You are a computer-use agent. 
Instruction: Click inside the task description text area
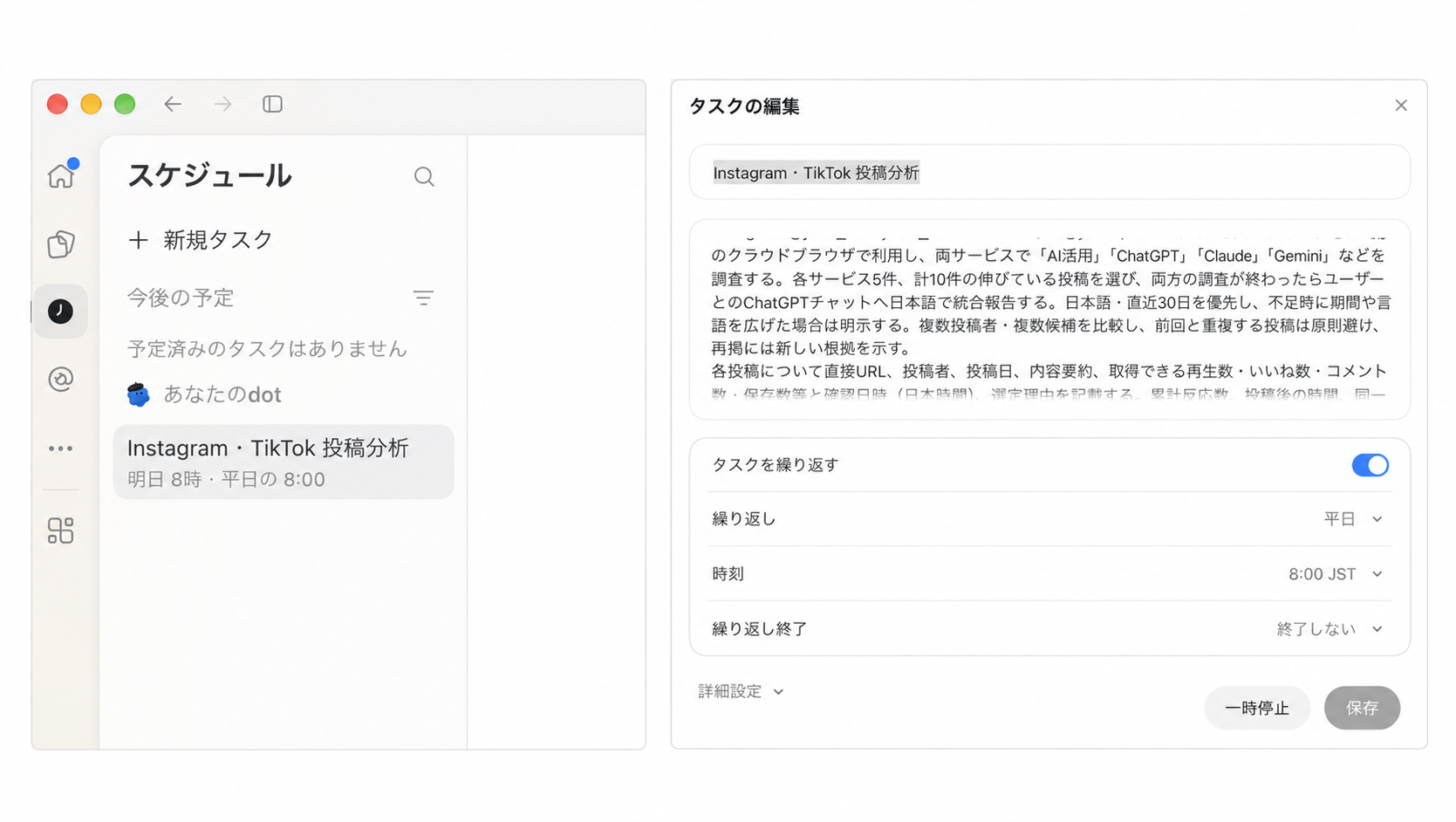[1049, 319]
